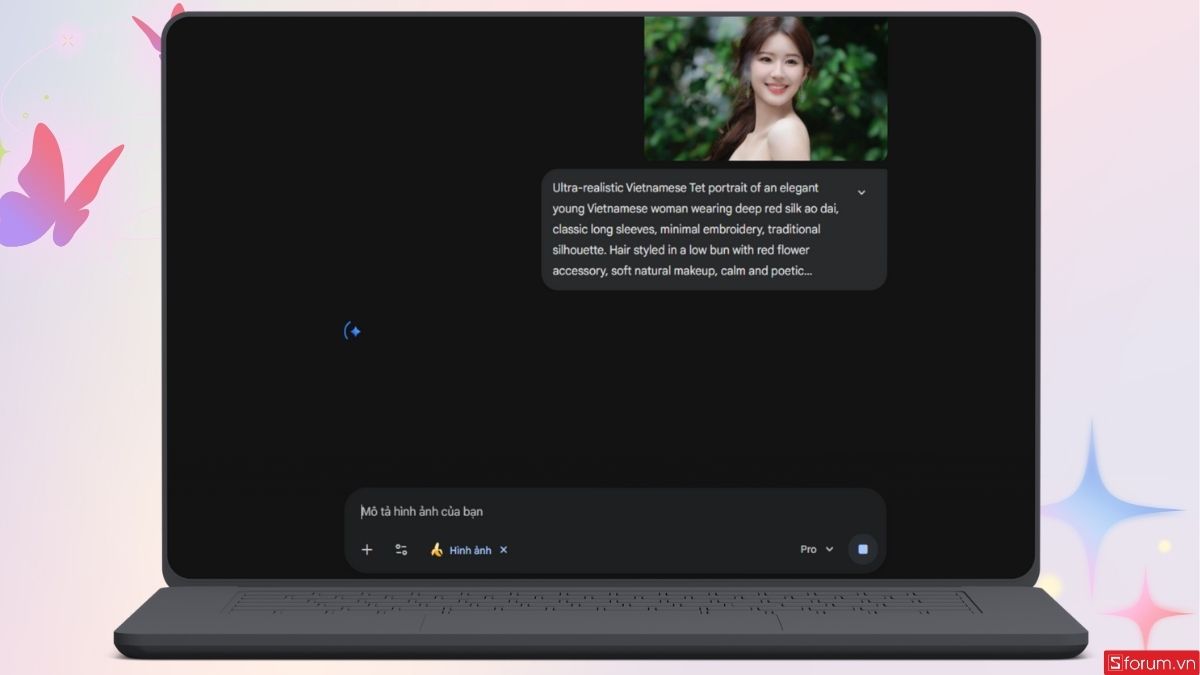This screenshot has width=1200, height=675.
Task: Click the Sforum.vn watermark link
Action: pyautogui.click(x=1148, y=661)
